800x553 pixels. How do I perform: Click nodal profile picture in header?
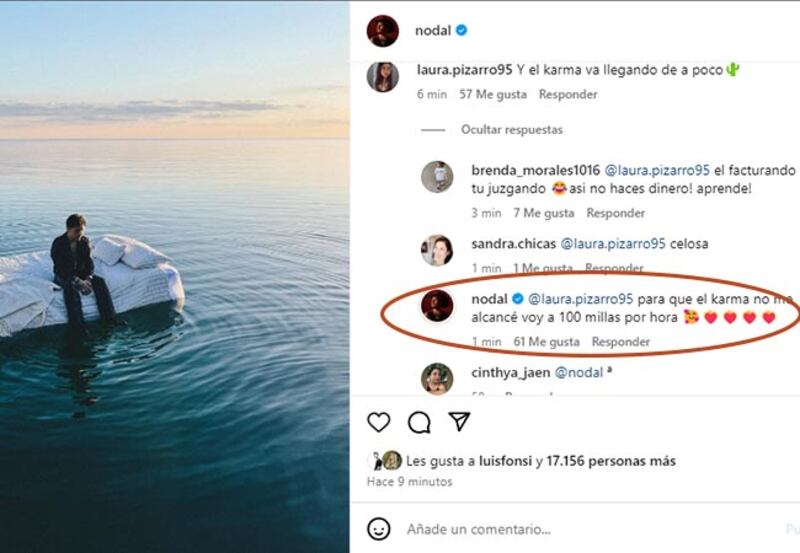tap(383, 31)
